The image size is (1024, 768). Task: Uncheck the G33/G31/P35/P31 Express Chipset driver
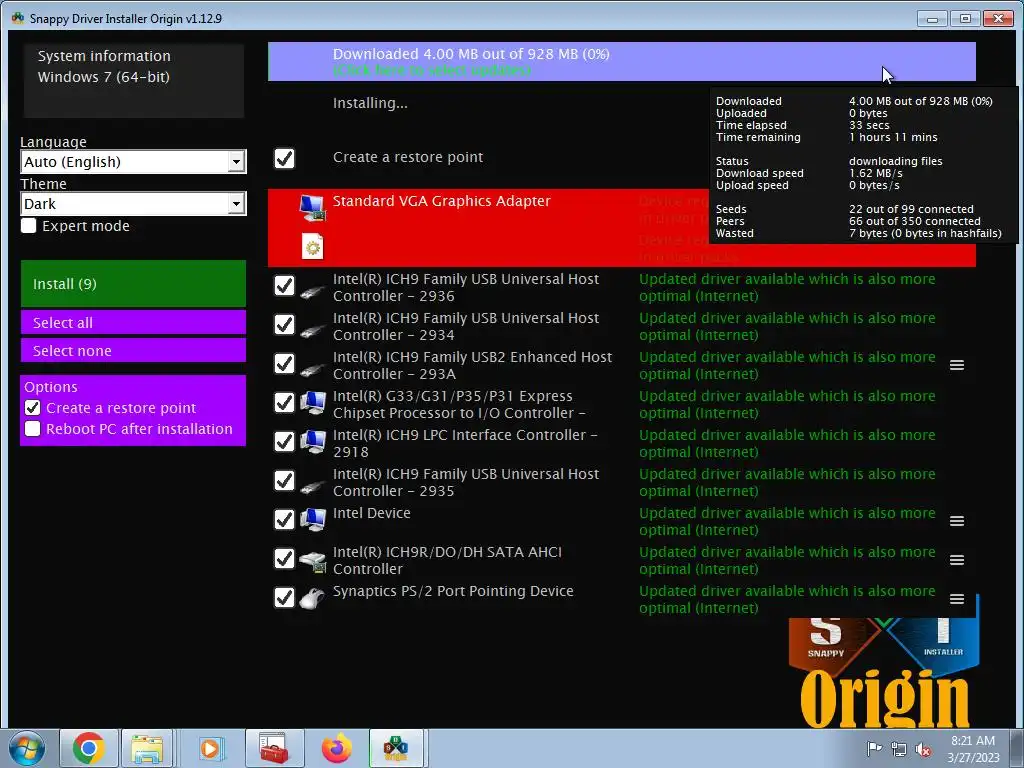click(x=284, y=402)
